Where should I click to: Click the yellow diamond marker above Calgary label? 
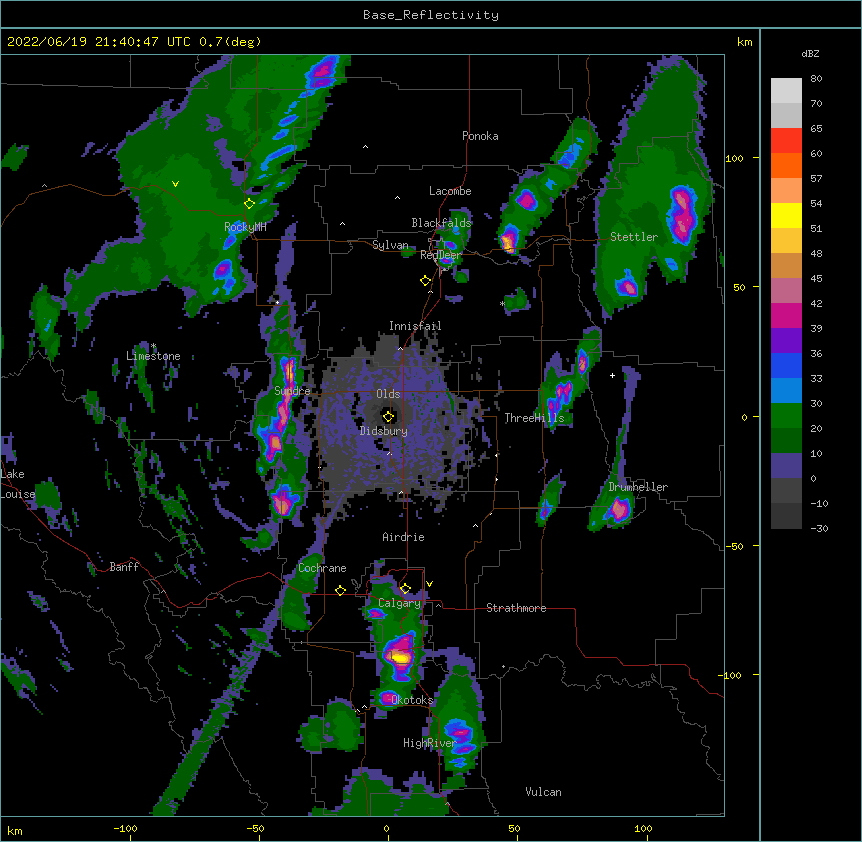tap(405, 589)
